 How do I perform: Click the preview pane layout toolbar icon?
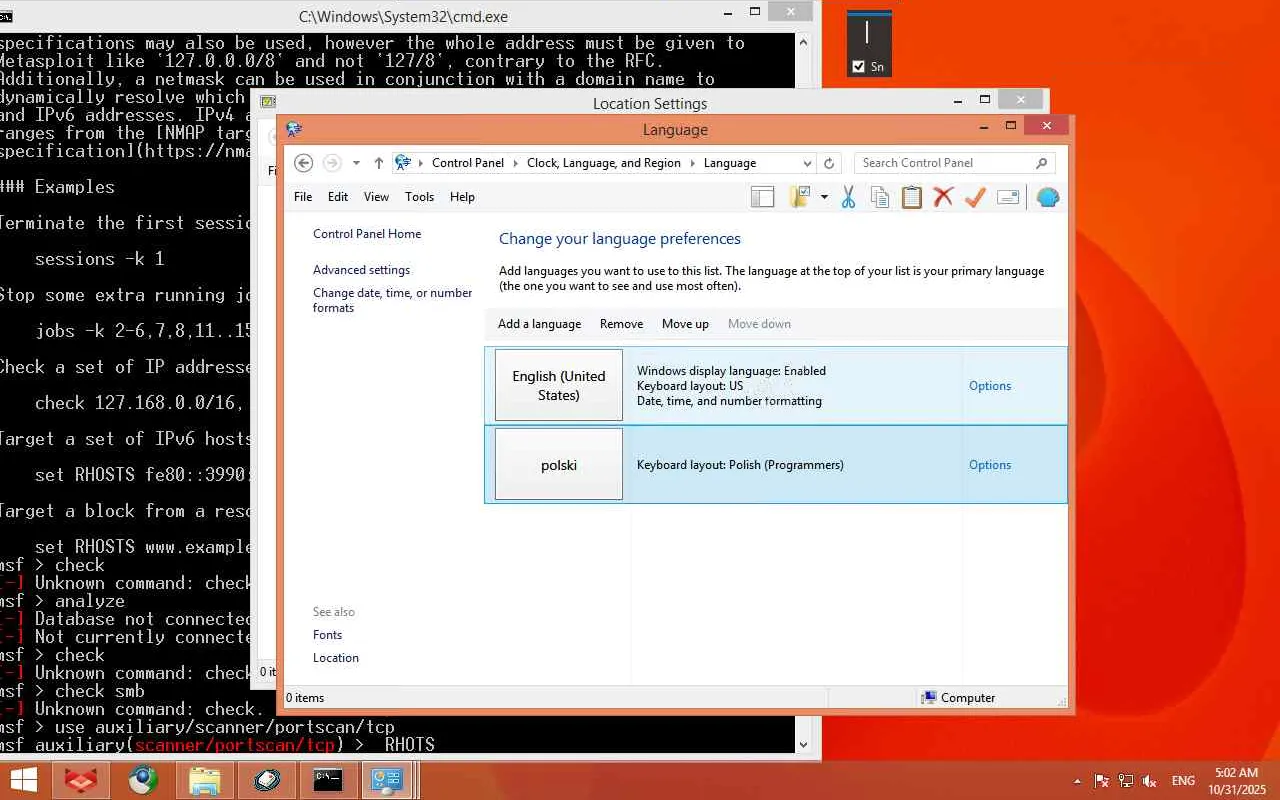(763, 197)
